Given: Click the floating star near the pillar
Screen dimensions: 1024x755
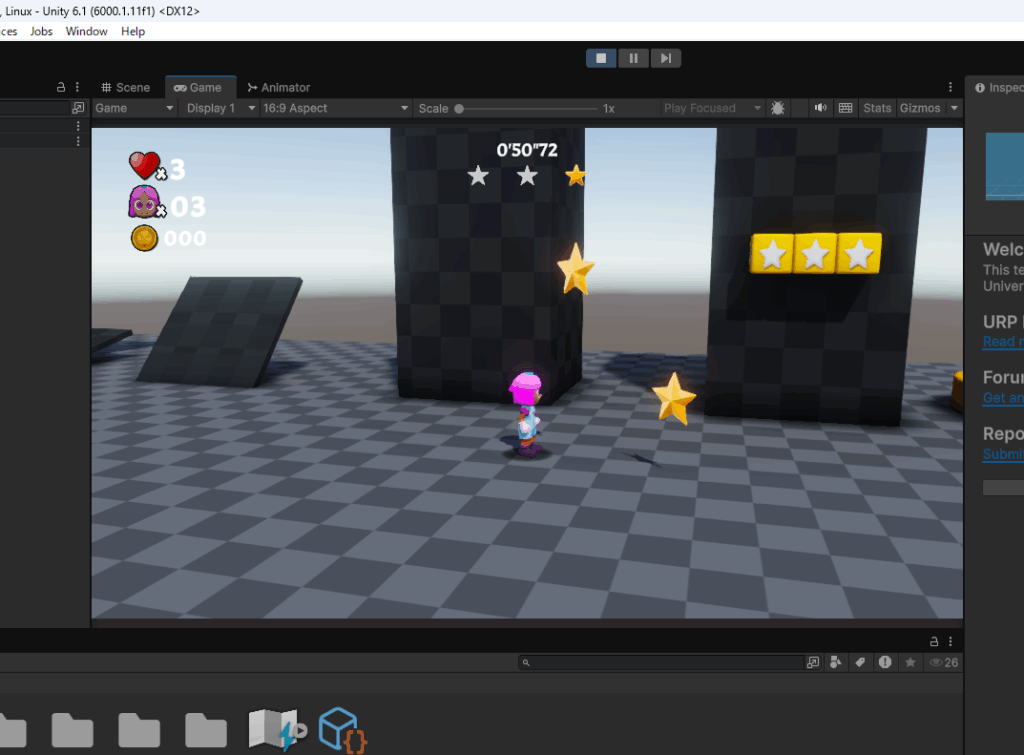Looking at the screenshot, I should 575,268.
